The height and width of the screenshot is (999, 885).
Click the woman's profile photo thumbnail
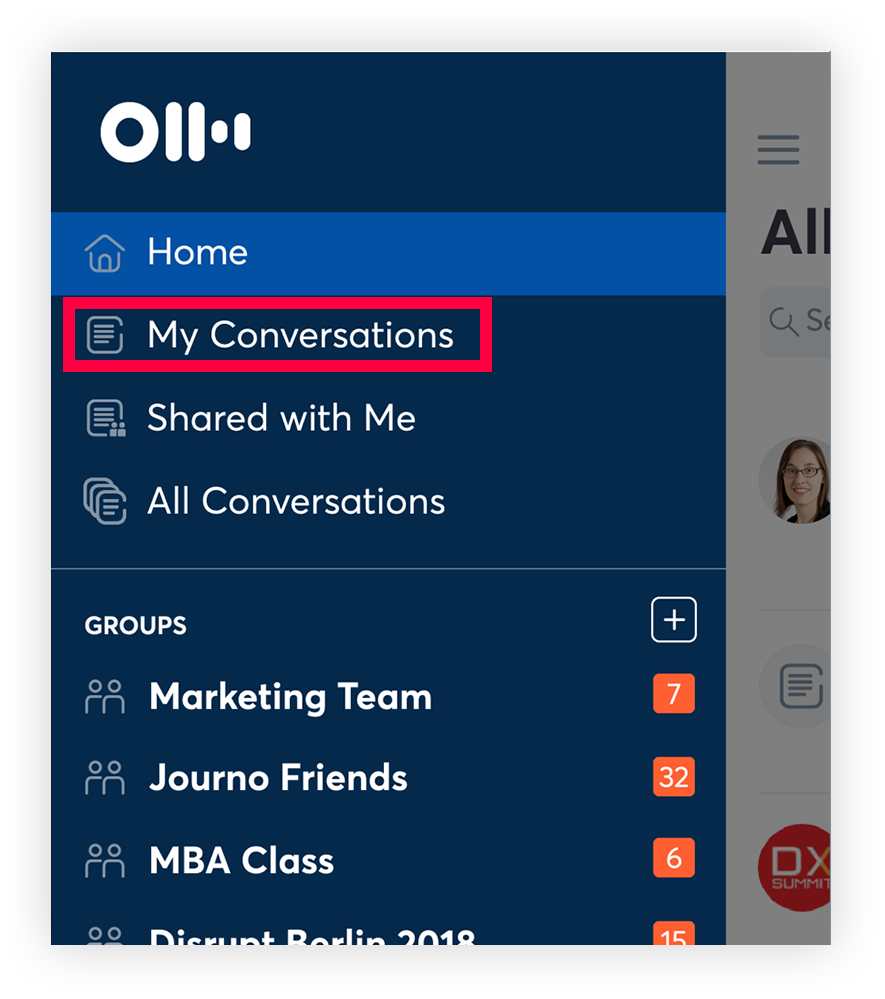(796, 480)
